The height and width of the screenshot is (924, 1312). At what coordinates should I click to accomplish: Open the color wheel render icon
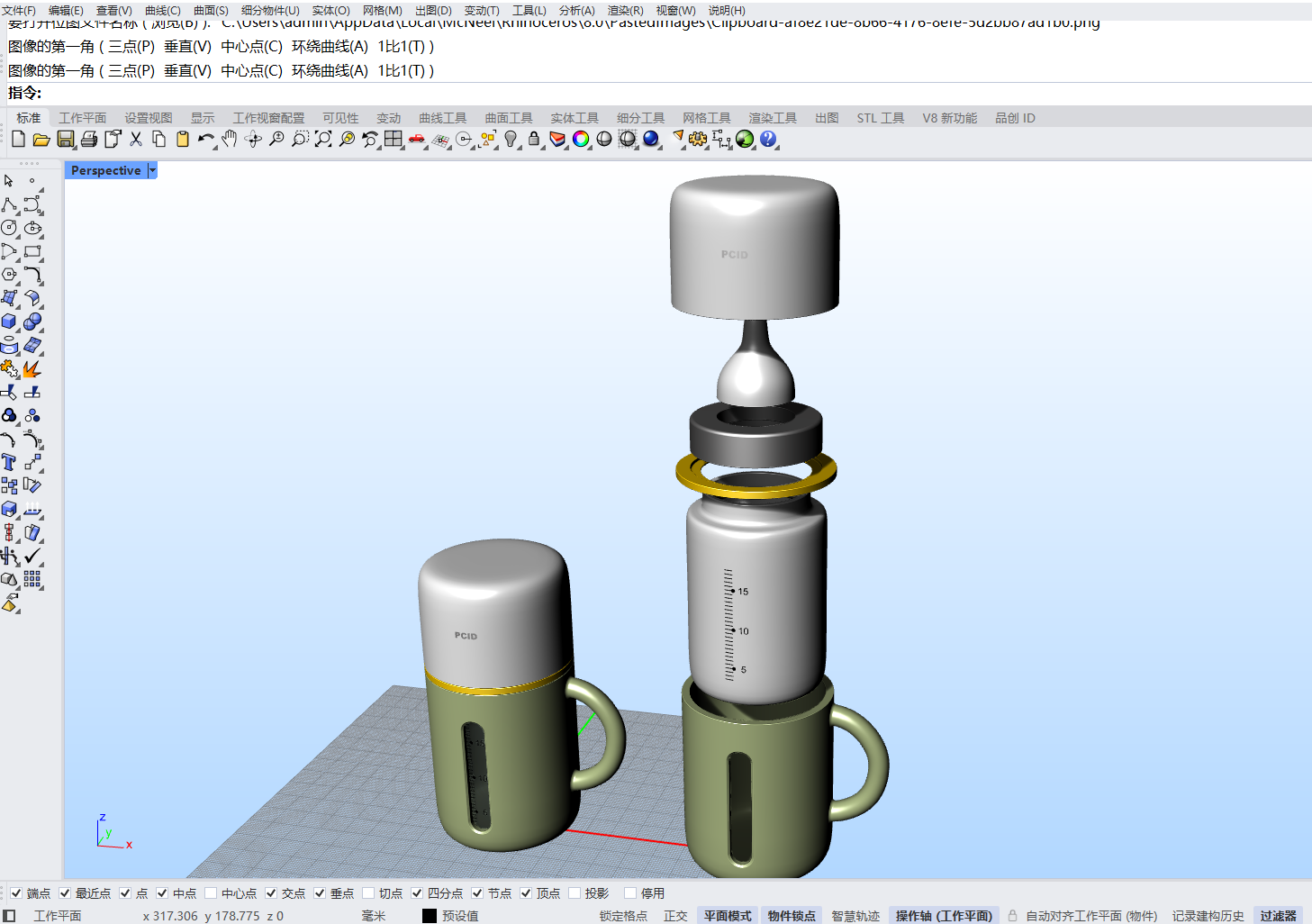[581, 139]
